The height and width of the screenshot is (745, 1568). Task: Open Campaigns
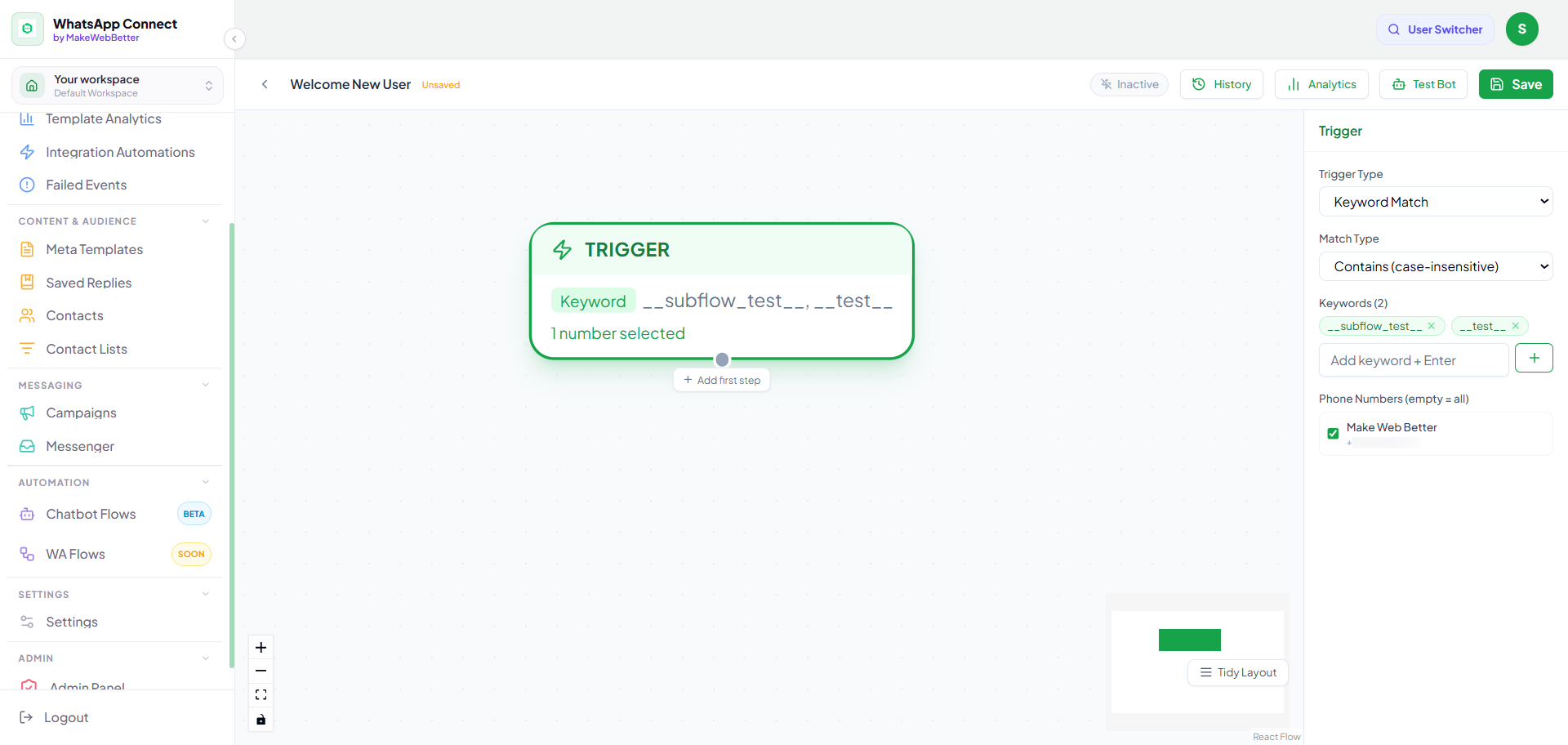click(114, 413)
